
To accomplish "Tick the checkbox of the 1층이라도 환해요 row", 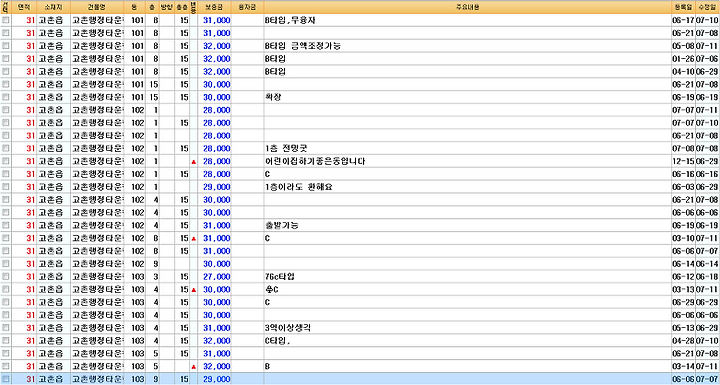I will (x=6, y=187).
